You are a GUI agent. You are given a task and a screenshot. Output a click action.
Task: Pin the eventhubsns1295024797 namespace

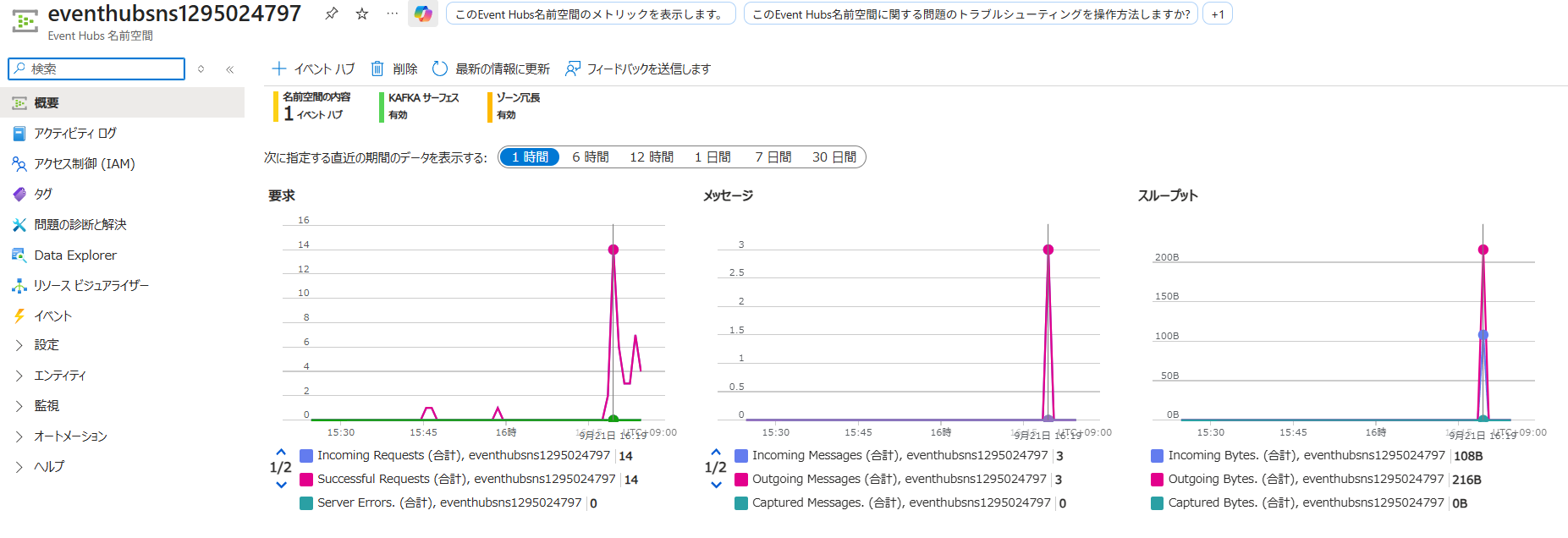coord(332,14)
